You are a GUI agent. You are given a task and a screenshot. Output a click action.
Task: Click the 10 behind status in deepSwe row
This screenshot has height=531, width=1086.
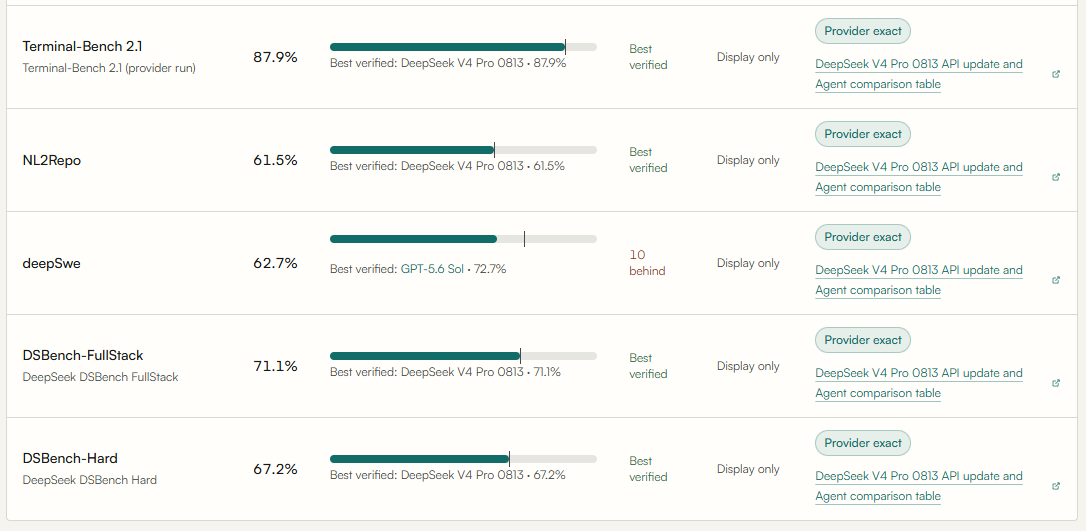point(647,263)
